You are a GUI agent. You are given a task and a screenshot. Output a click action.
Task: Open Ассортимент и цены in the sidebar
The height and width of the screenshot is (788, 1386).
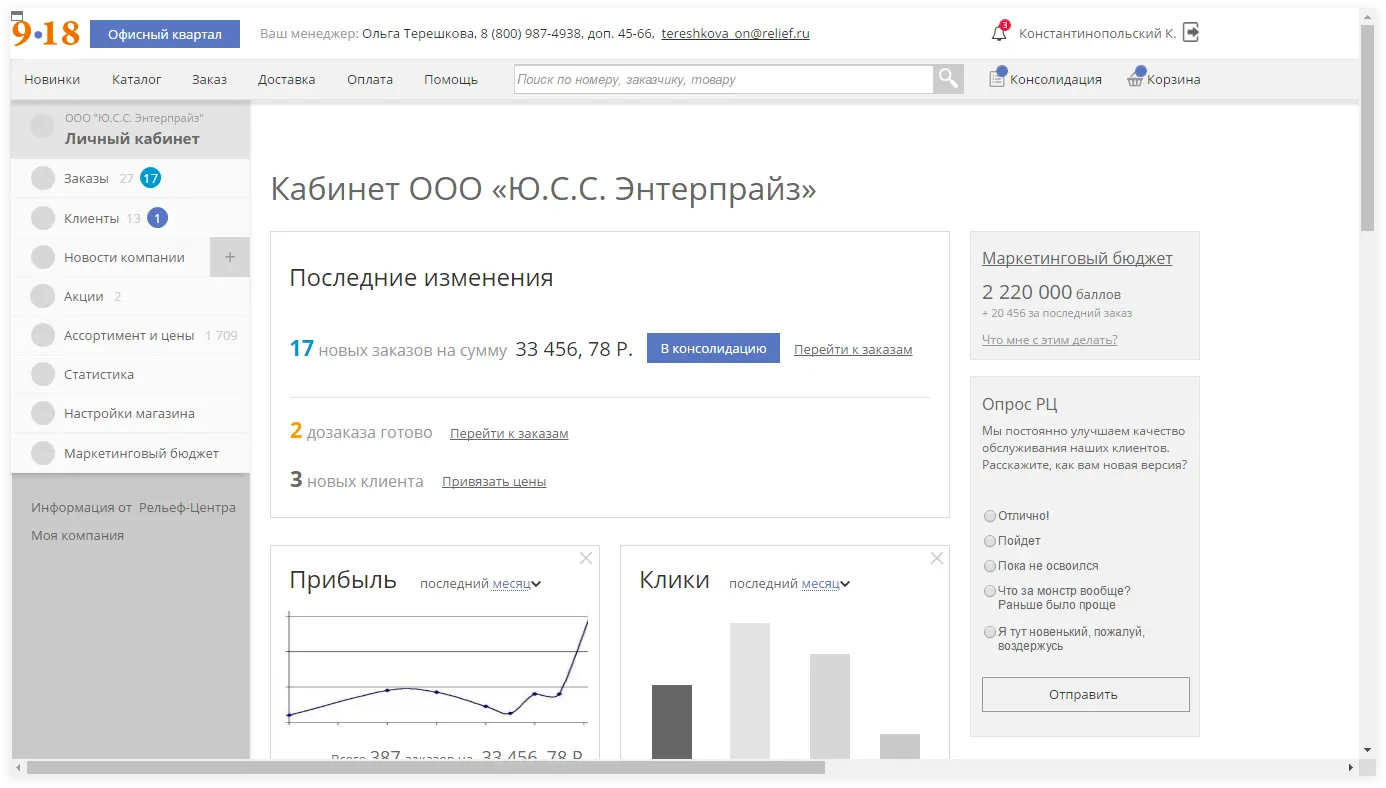tap(130, 335)
